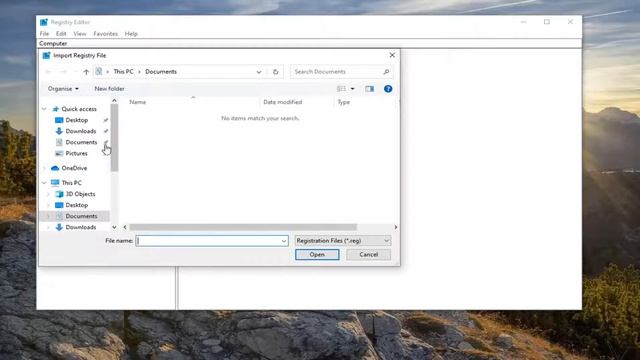Open the Help menu in Registry Editor
This screenshot has height=360, width=640.
(x=131, y=34)
